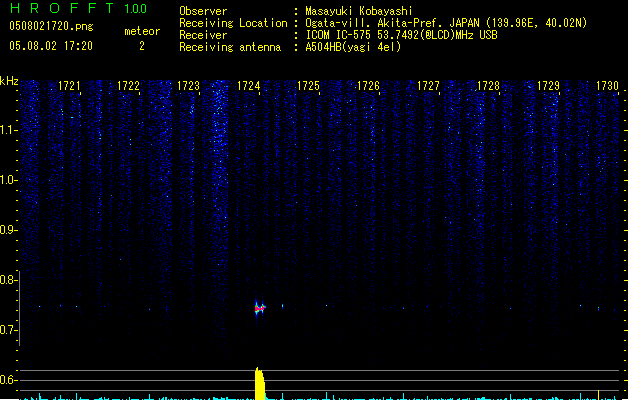The height and width of the screenshot is (400, 629).
Task: Select the 1730 time marker
Action: point(607,87)
